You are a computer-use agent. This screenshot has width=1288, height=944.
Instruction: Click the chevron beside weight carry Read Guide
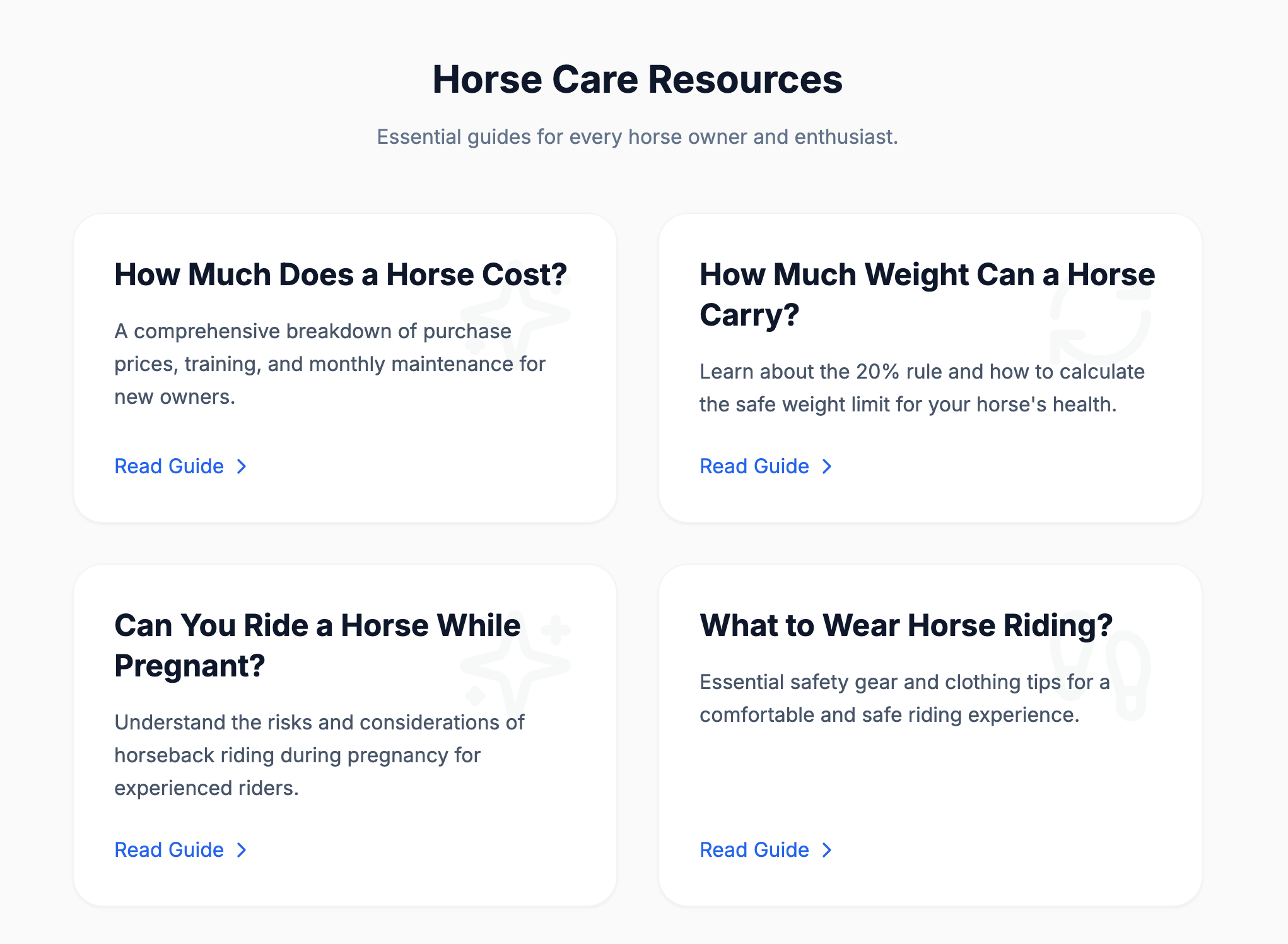click(x=826, y=467)
